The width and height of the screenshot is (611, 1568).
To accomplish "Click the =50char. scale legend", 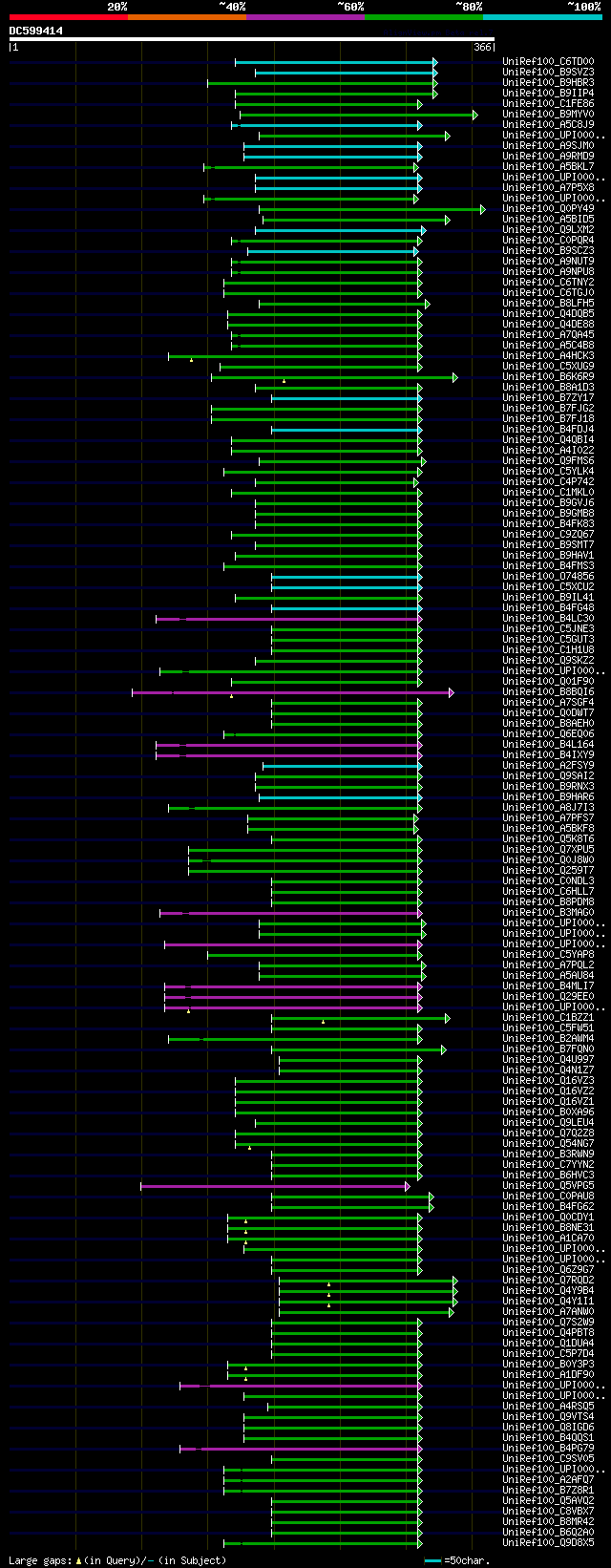I will [457, 1560].
